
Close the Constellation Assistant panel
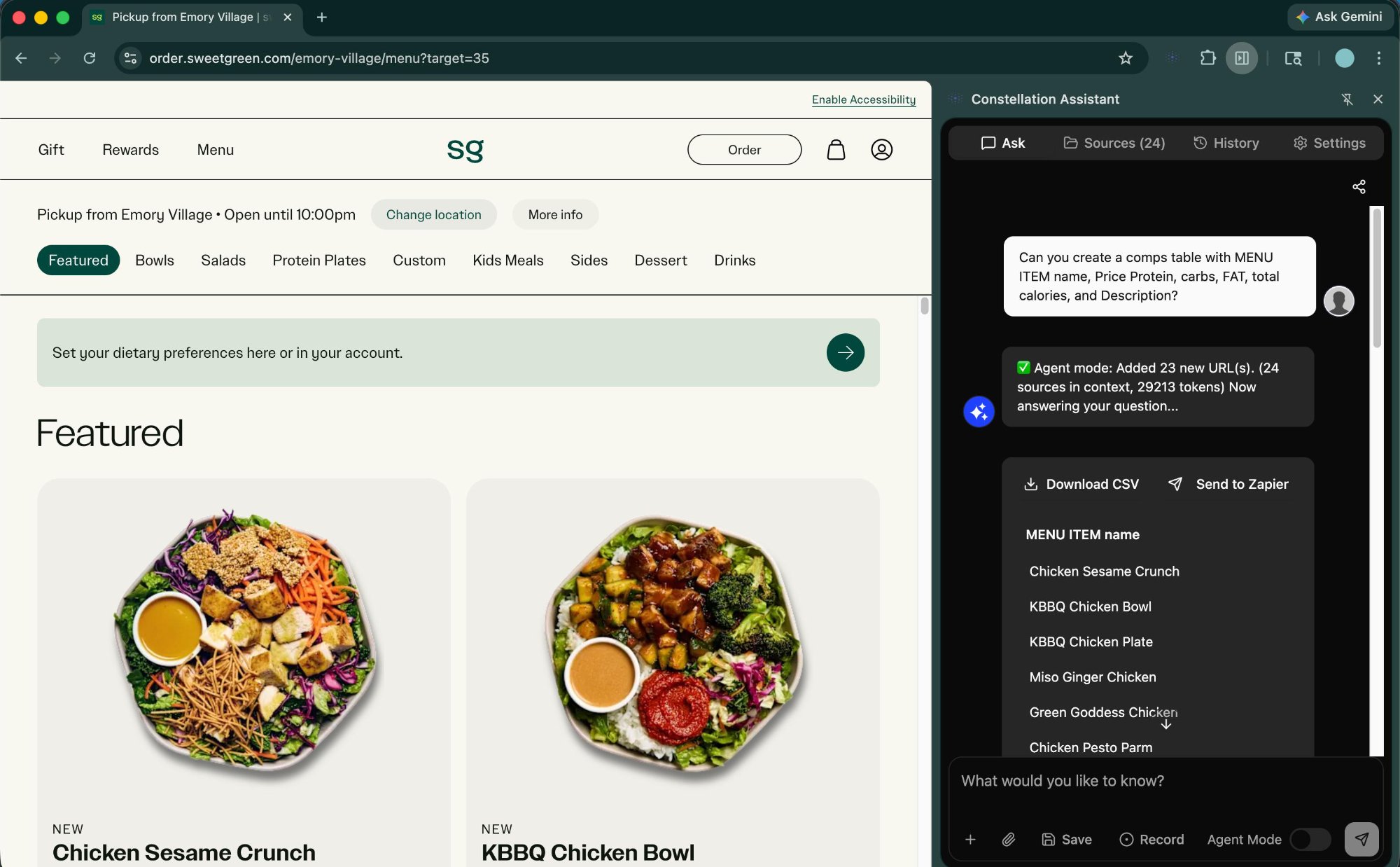click(x=1378, y=99)
